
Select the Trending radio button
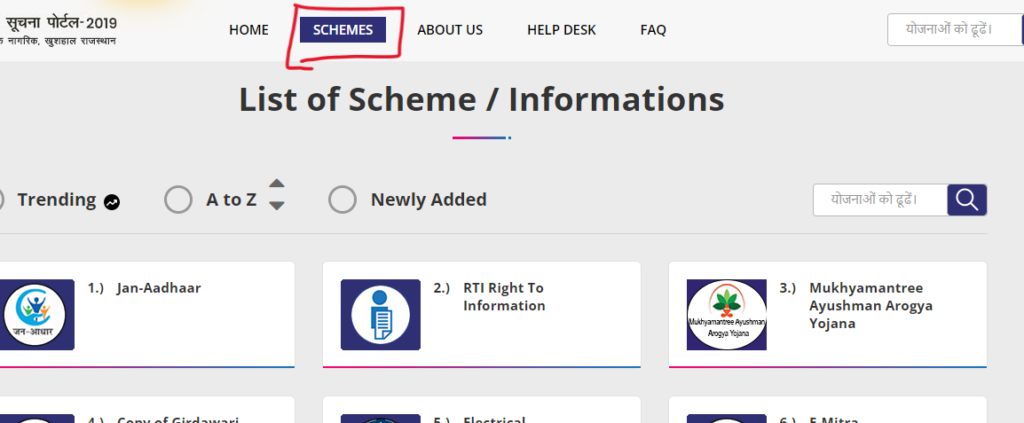coord(3,200)
